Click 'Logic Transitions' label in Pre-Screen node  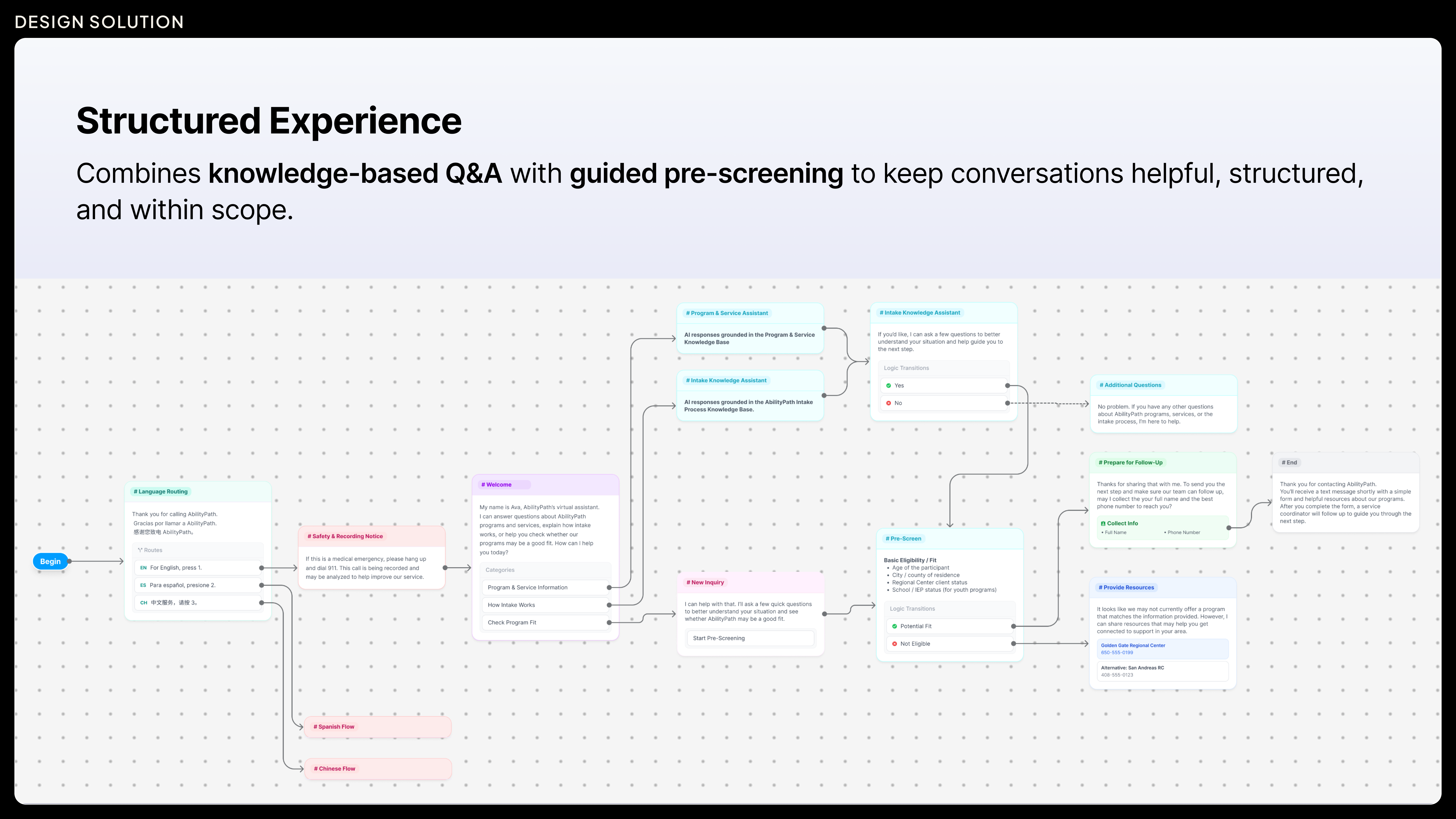(x=912, y=609)
